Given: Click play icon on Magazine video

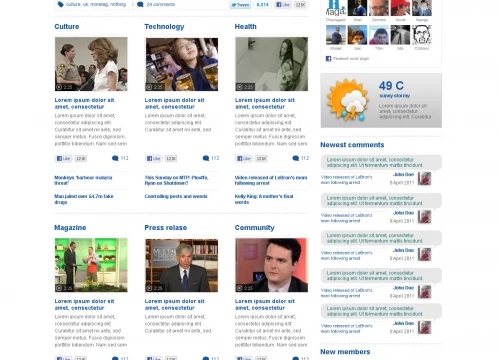Looking at the screenshot, I should coord(59,288).
